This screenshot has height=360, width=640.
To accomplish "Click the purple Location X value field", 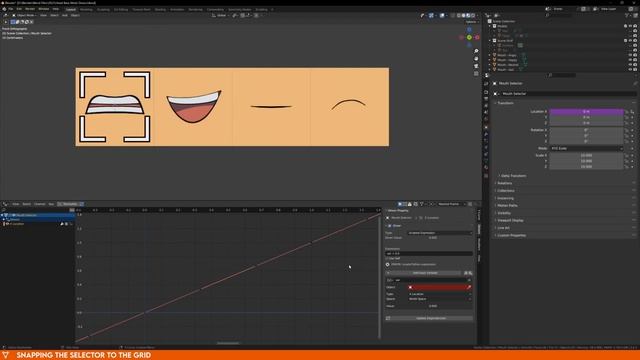I will 587,111.
